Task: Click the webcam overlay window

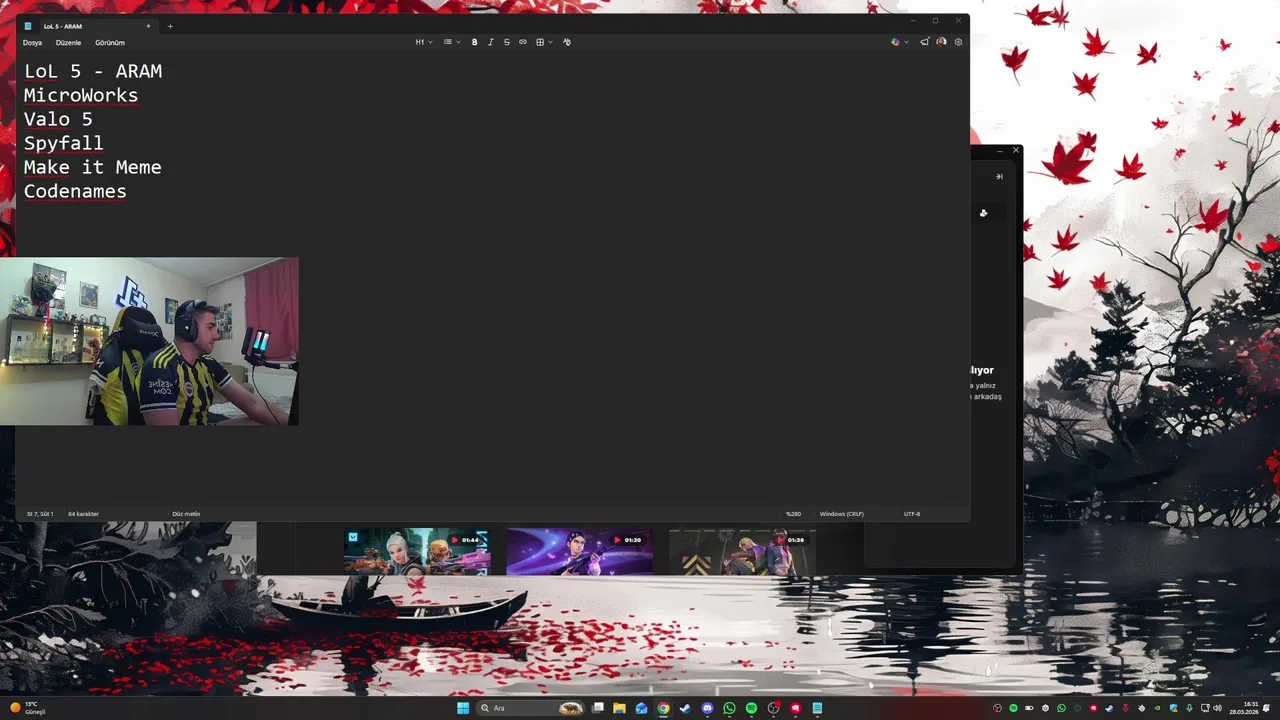Action: pos(149,341)
